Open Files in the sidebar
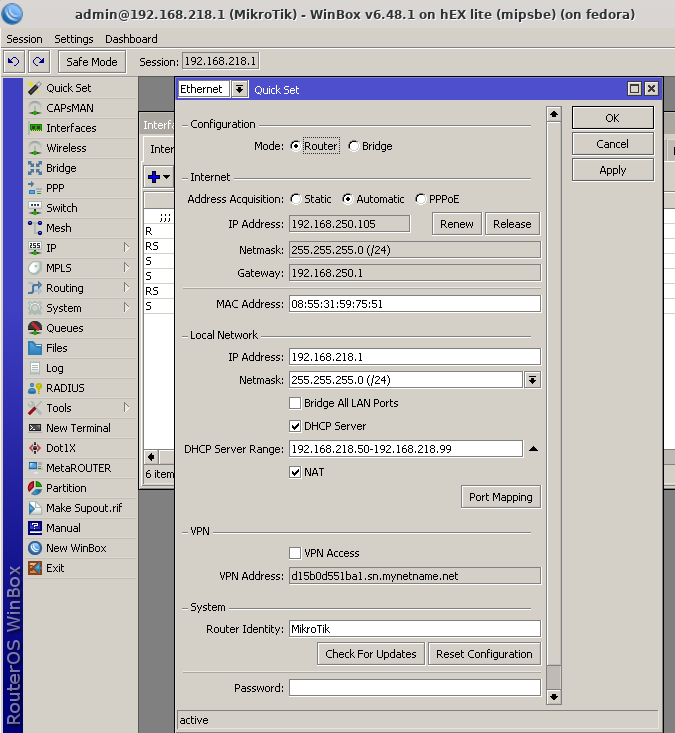 point(80,348)
